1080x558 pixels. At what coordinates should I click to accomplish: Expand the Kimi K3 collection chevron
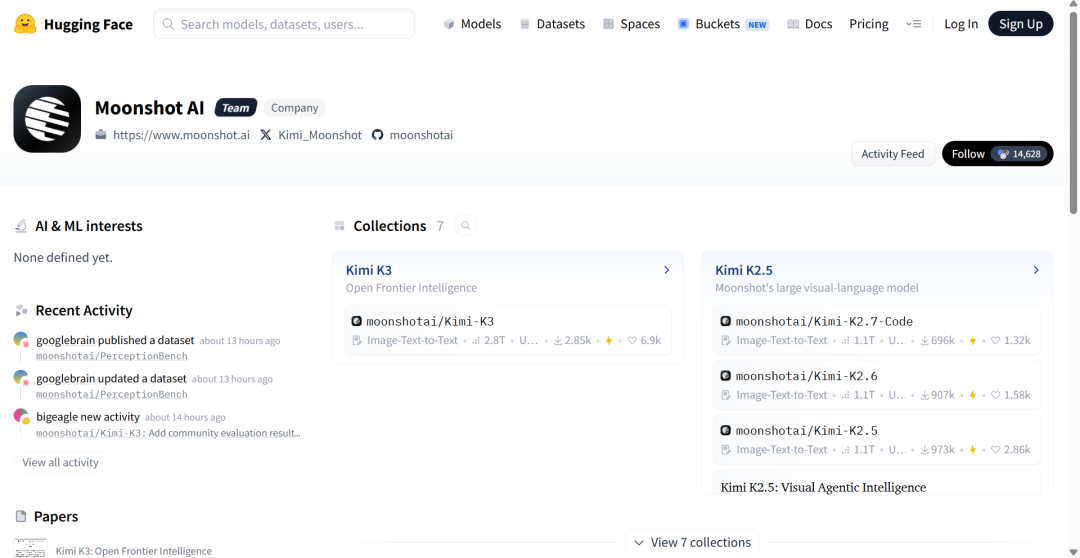[x=667, y=270]
